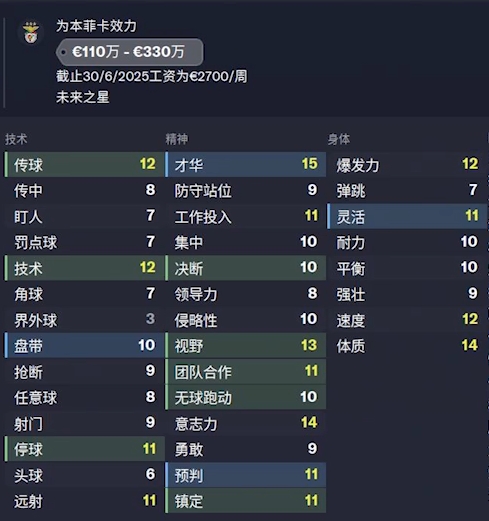The image size is (489, 521).
Task: Click the 视野 attribute row
Action: [246, 346]
